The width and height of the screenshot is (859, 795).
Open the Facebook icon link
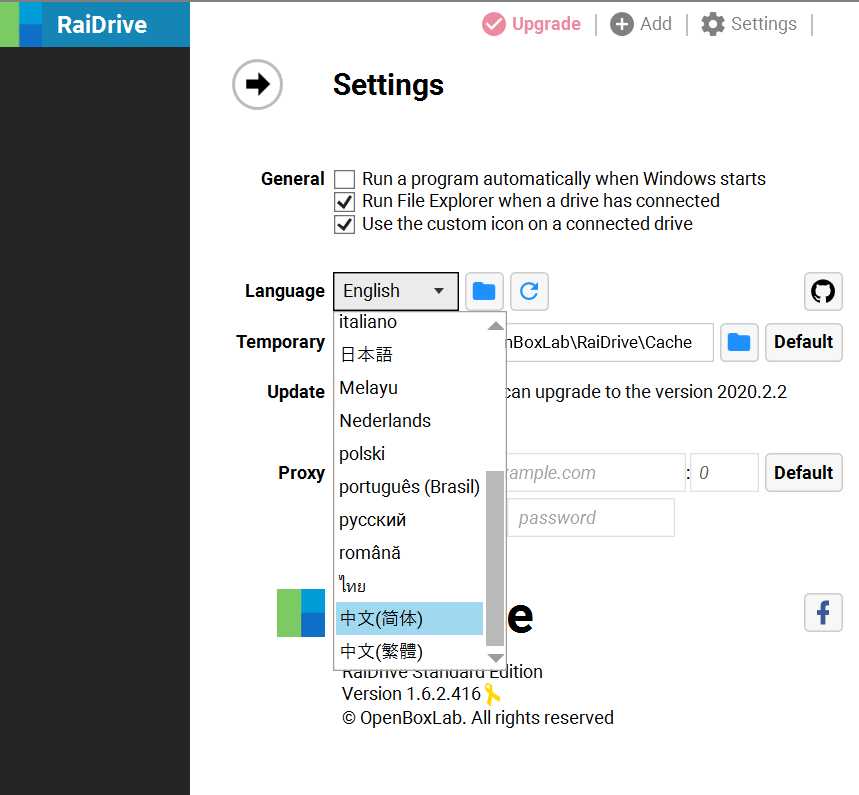[x=823, y=613]
